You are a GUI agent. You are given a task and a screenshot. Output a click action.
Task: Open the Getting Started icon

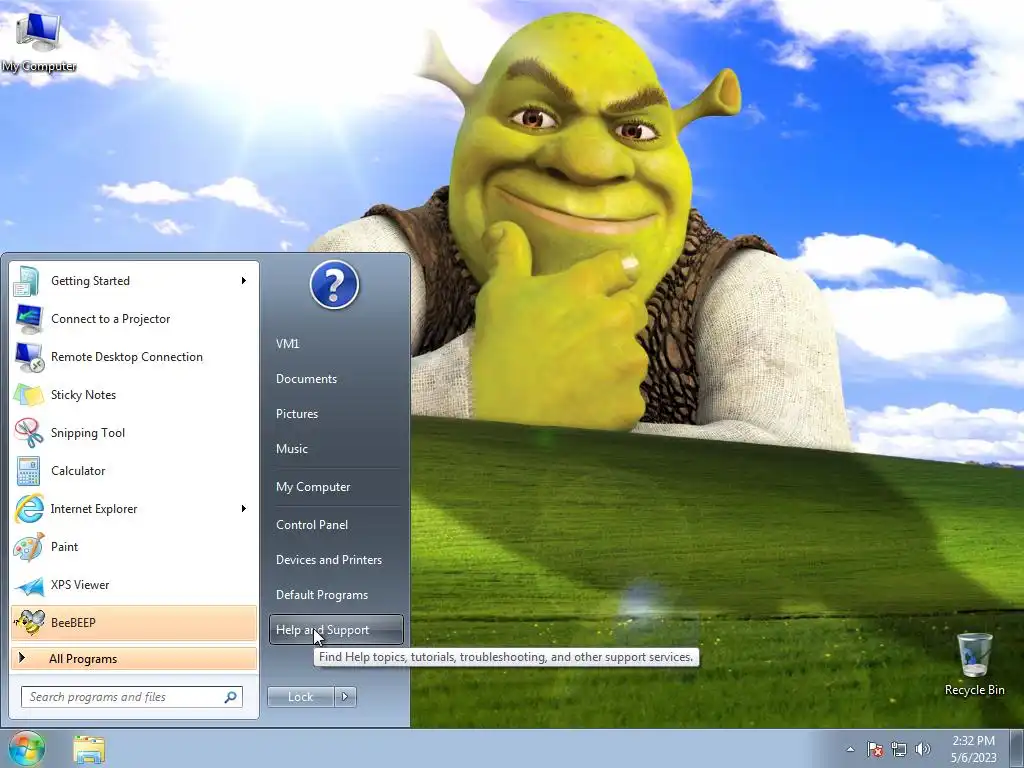pos(28,281)
